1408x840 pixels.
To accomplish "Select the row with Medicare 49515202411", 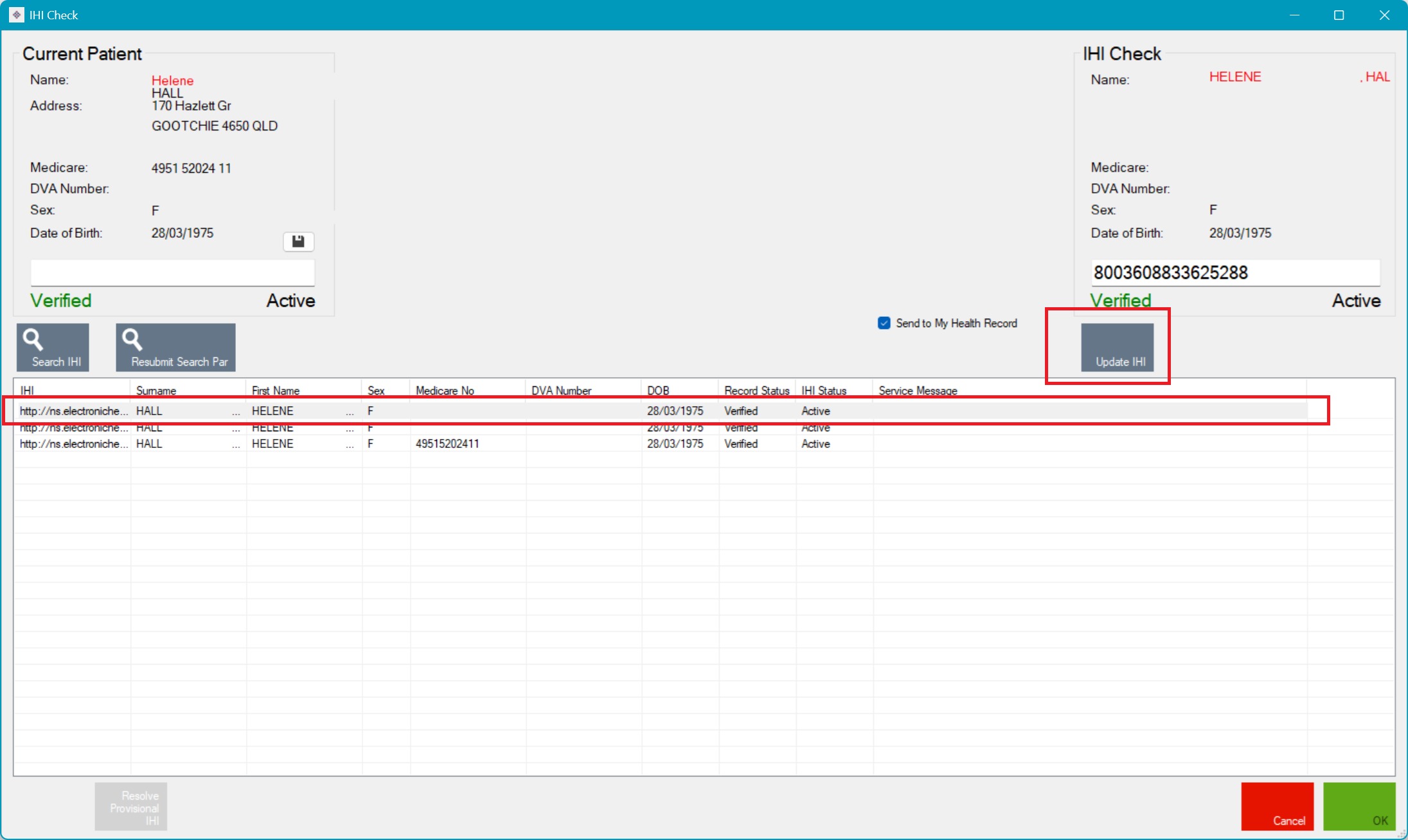I will click(x=447, y=444).
